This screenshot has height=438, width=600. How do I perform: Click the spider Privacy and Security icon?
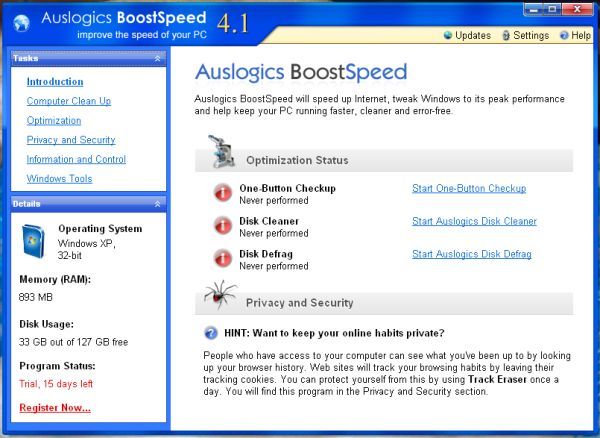coord(220,295)
